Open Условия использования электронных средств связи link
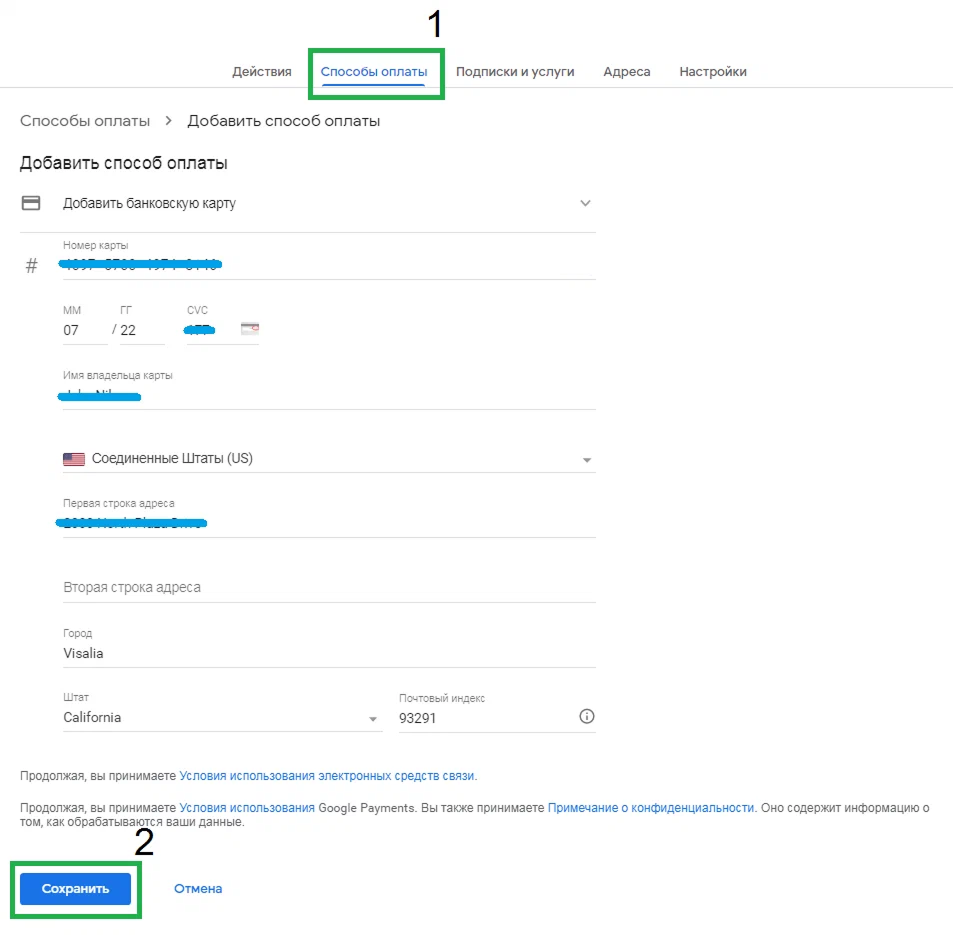This screenshot has height=935, width=953. (x=327, y=775)
